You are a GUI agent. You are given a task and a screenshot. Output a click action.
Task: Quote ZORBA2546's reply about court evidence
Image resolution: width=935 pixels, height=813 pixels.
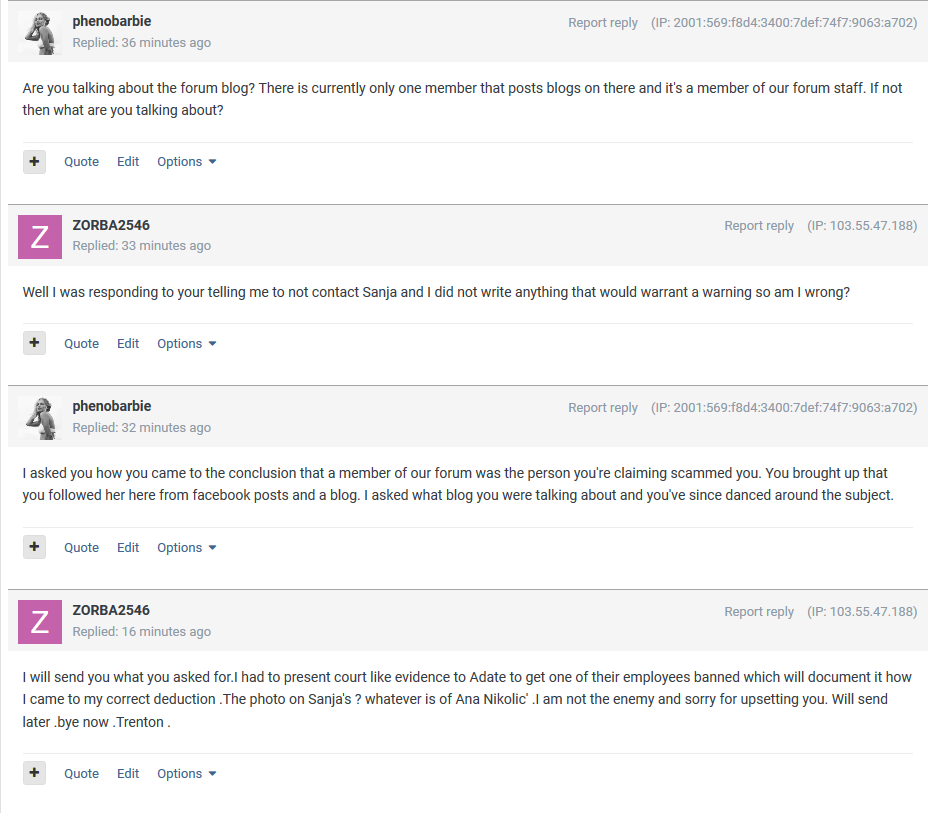click(x=82, y=774)
